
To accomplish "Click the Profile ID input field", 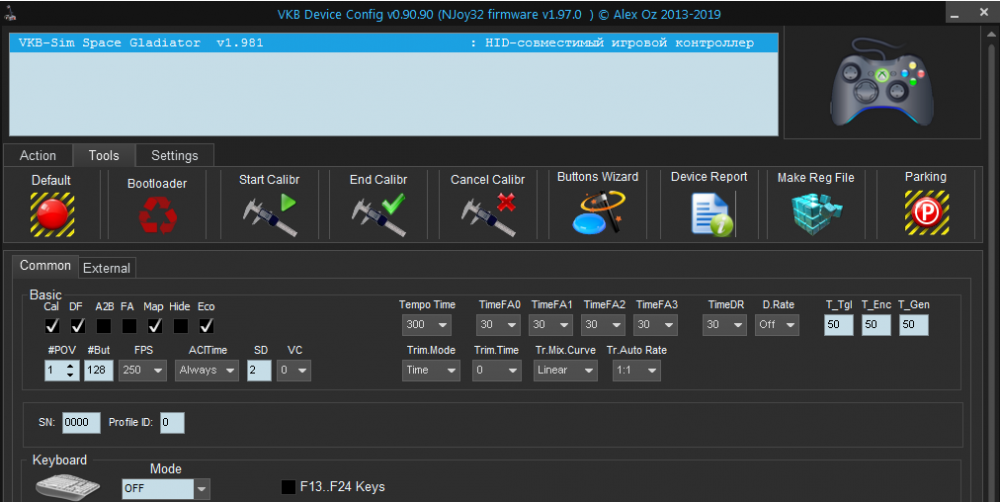I will tap(172, 422).
